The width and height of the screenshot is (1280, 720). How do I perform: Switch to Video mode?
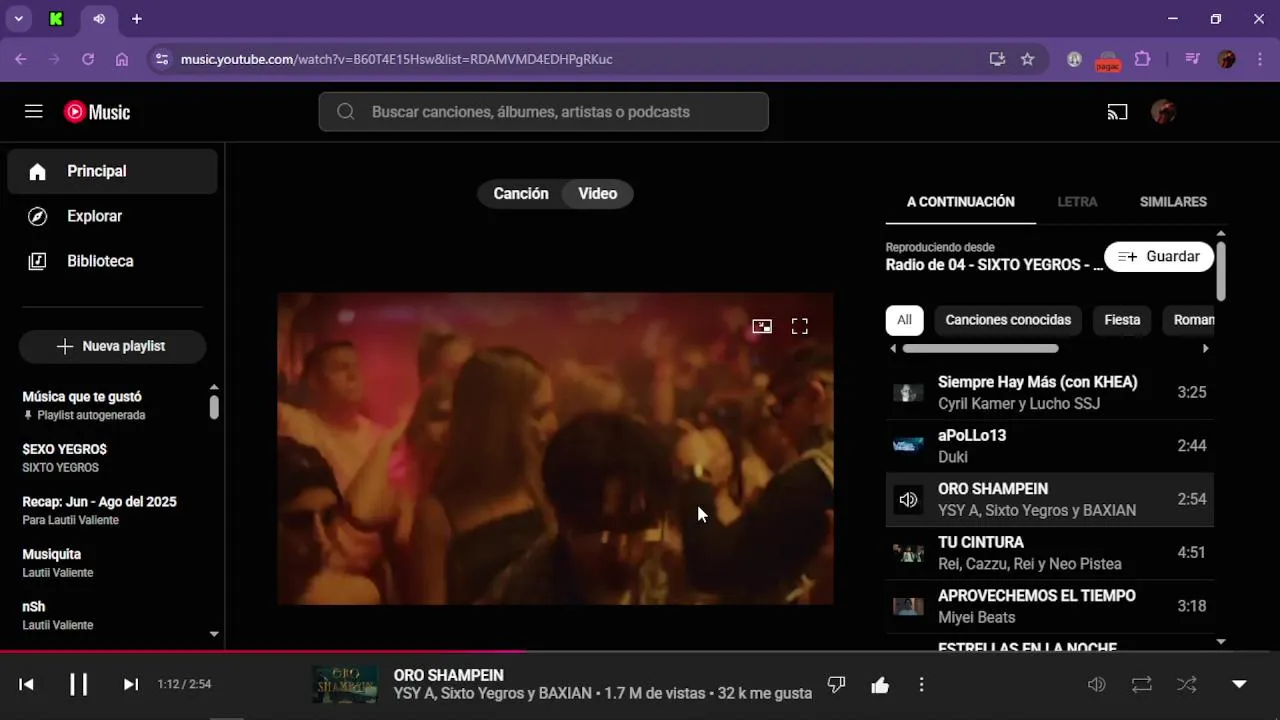(x=598, y=194)
